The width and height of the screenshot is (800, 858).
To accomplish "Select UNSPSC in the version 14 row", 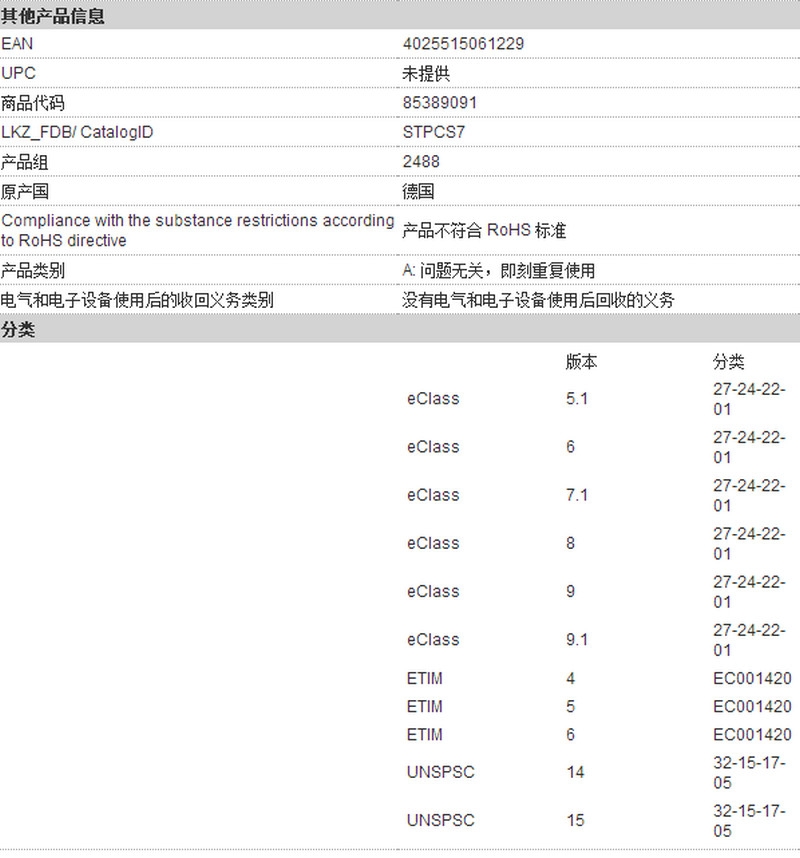I will click(440, 772).
